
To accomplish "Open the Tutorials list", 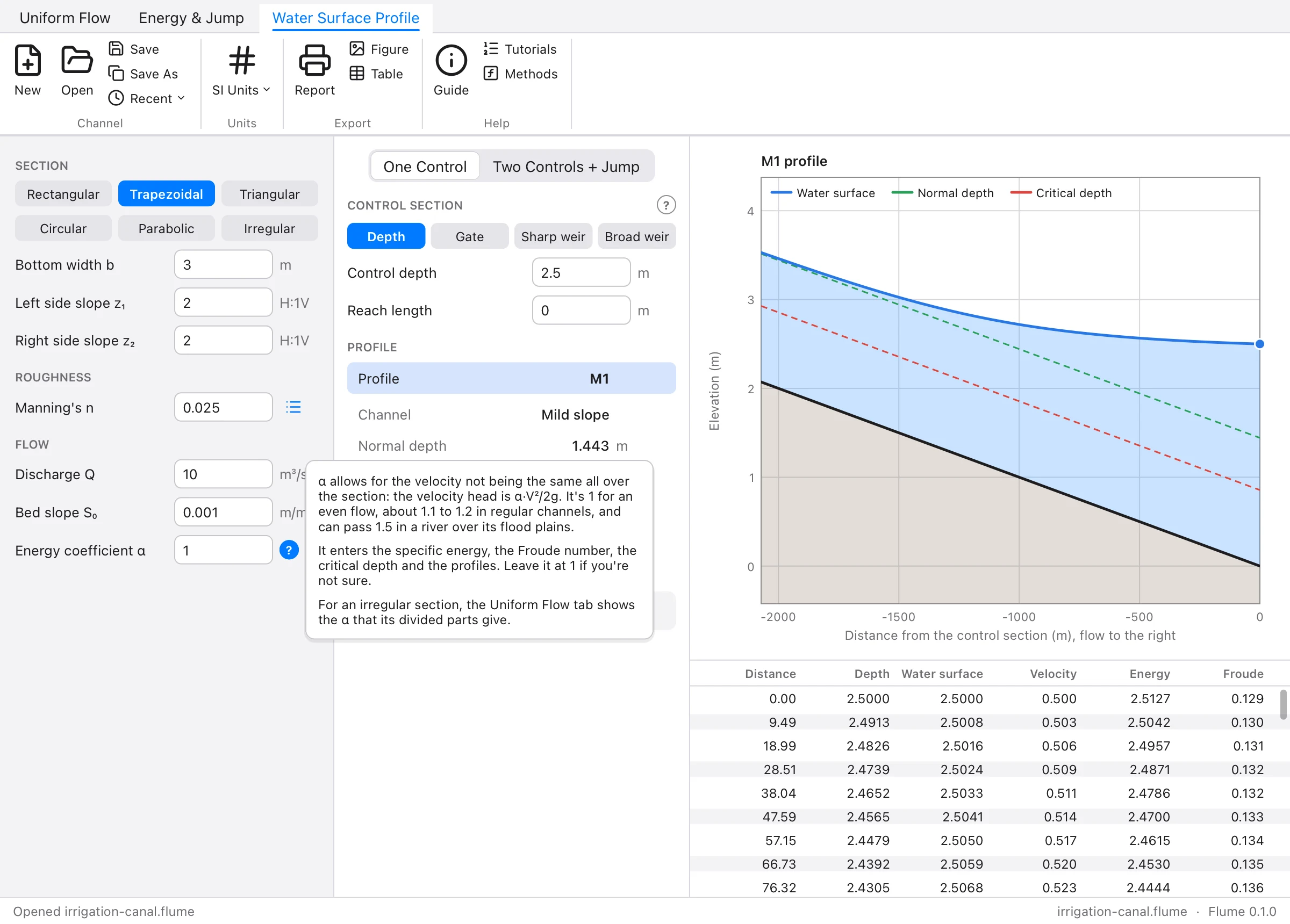I will click(x=520, y=49).
